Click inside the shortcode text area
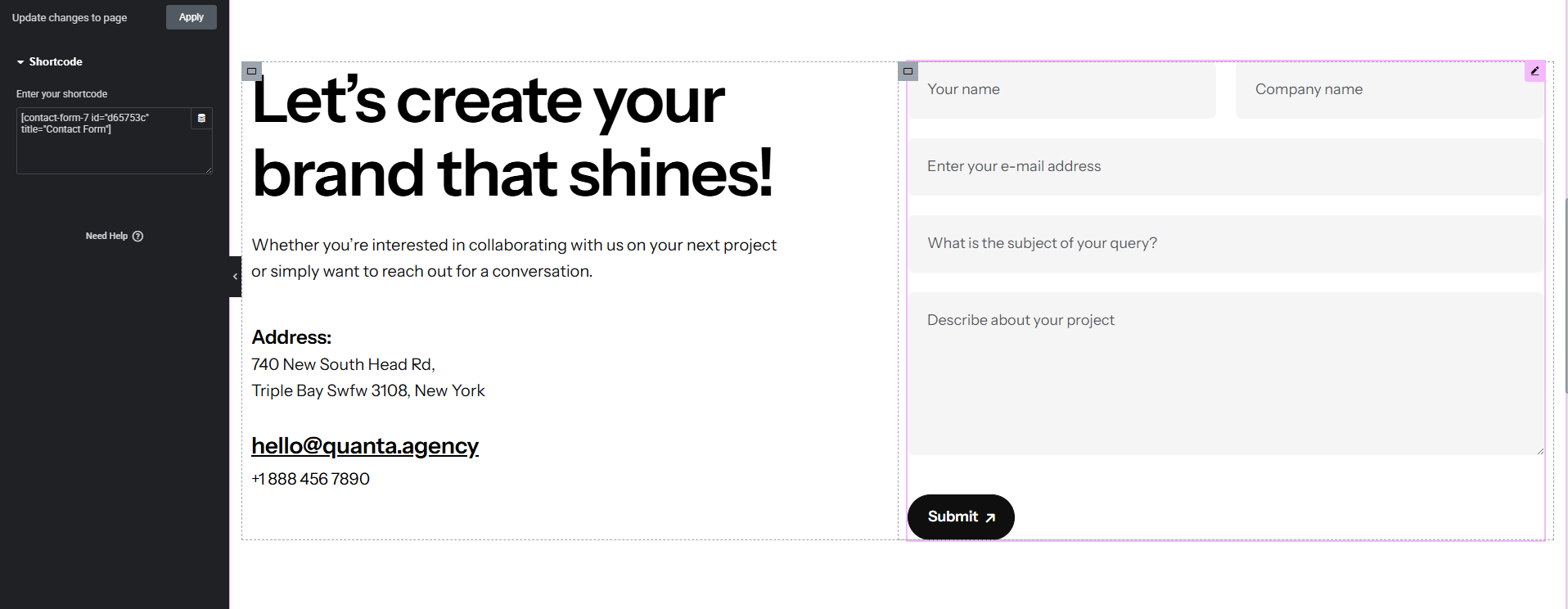The width and height of the screenshot is (1568, 609). [104, 141]
